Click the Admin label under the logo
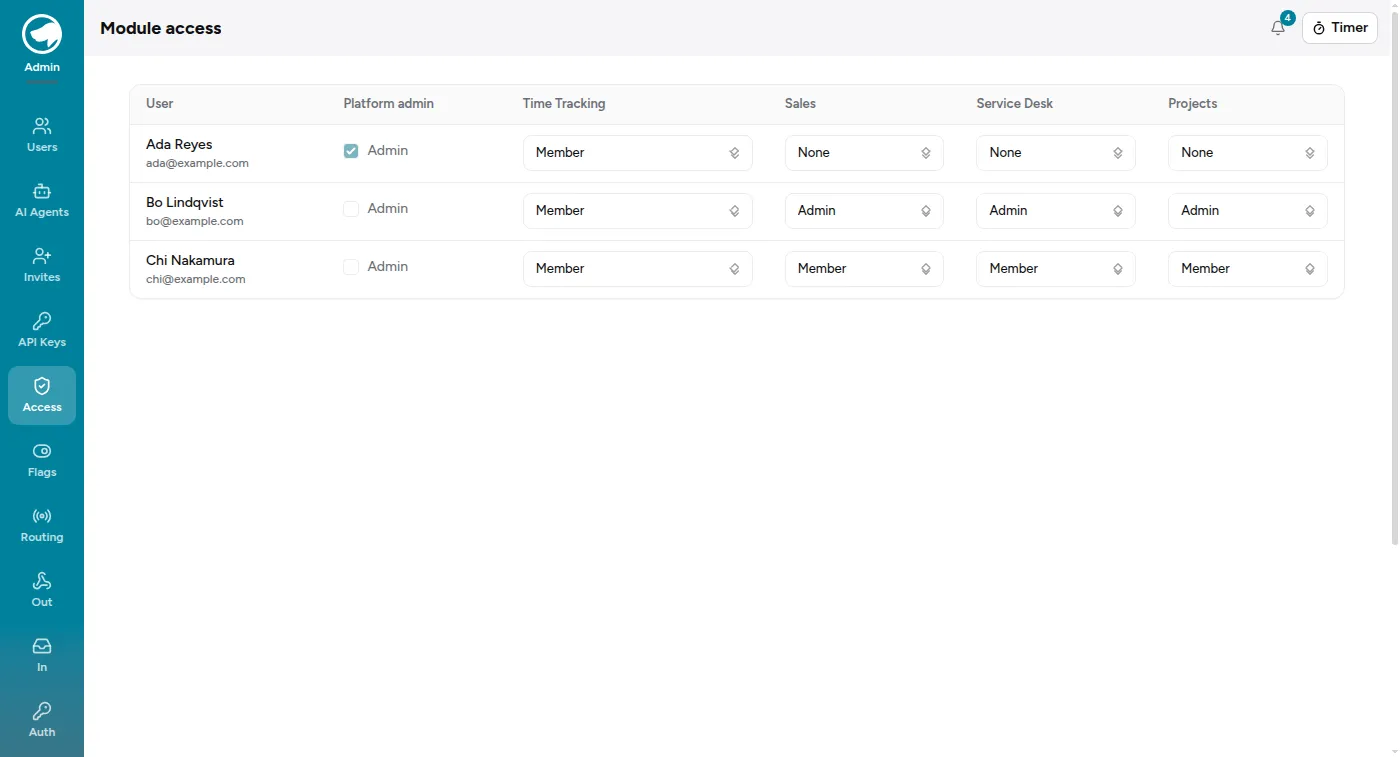Viewport: 1400px width, 757px height. (42, 68)
